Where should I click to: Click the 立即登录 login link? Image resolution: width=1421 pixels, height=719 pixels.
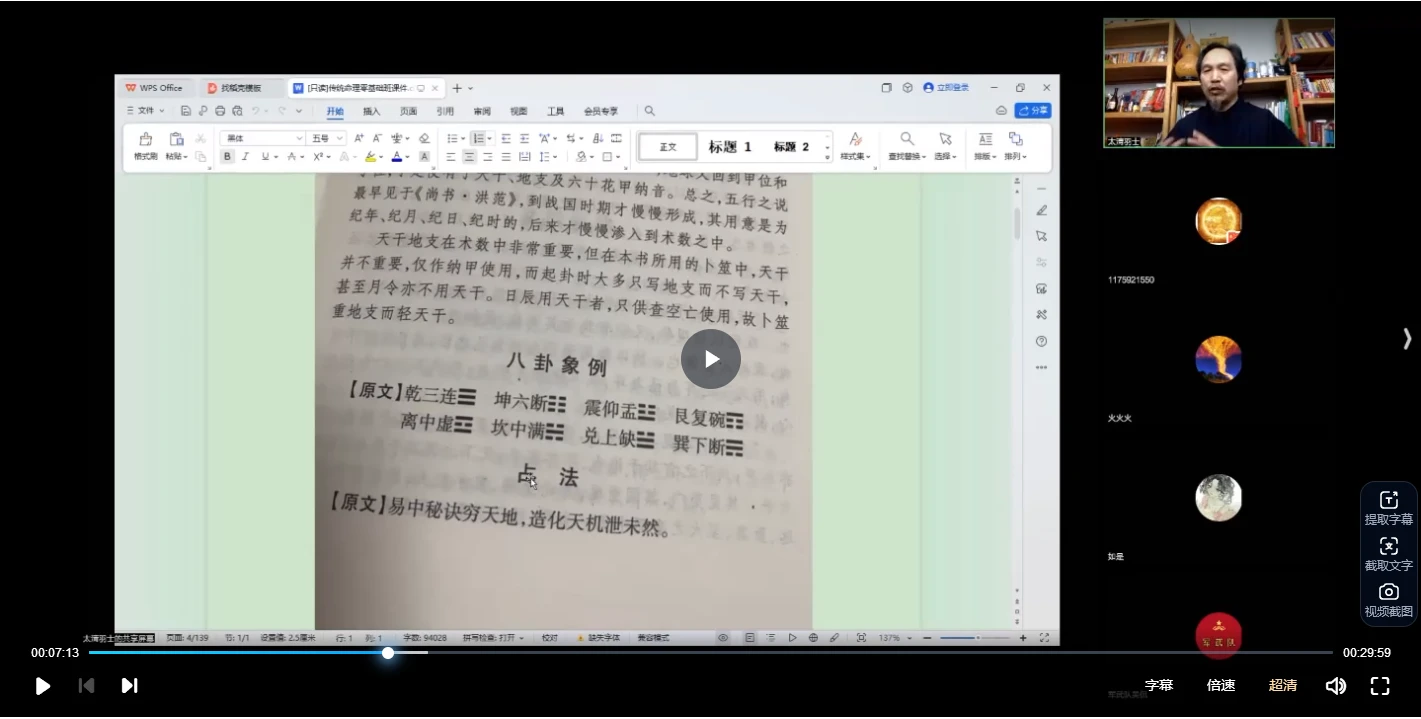coord(946,88)
